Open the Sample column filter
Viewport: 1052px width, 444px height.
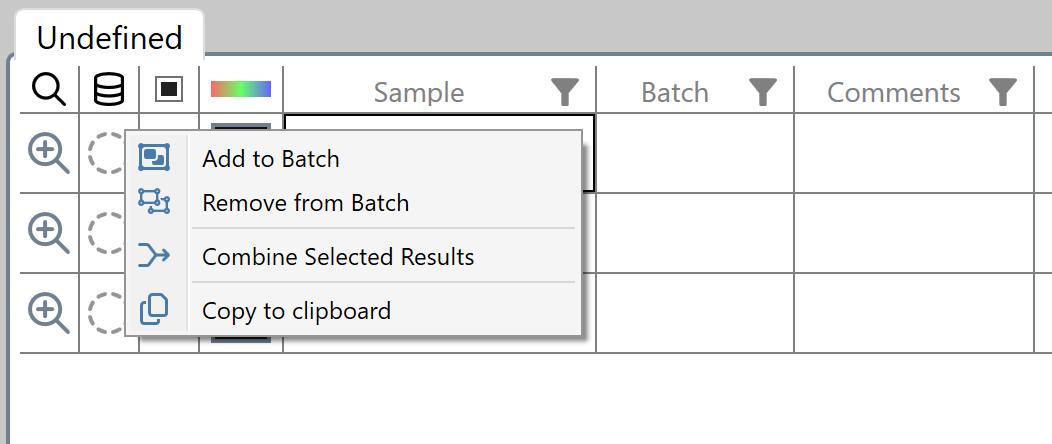pyautogui.click(x=565, y=93)
